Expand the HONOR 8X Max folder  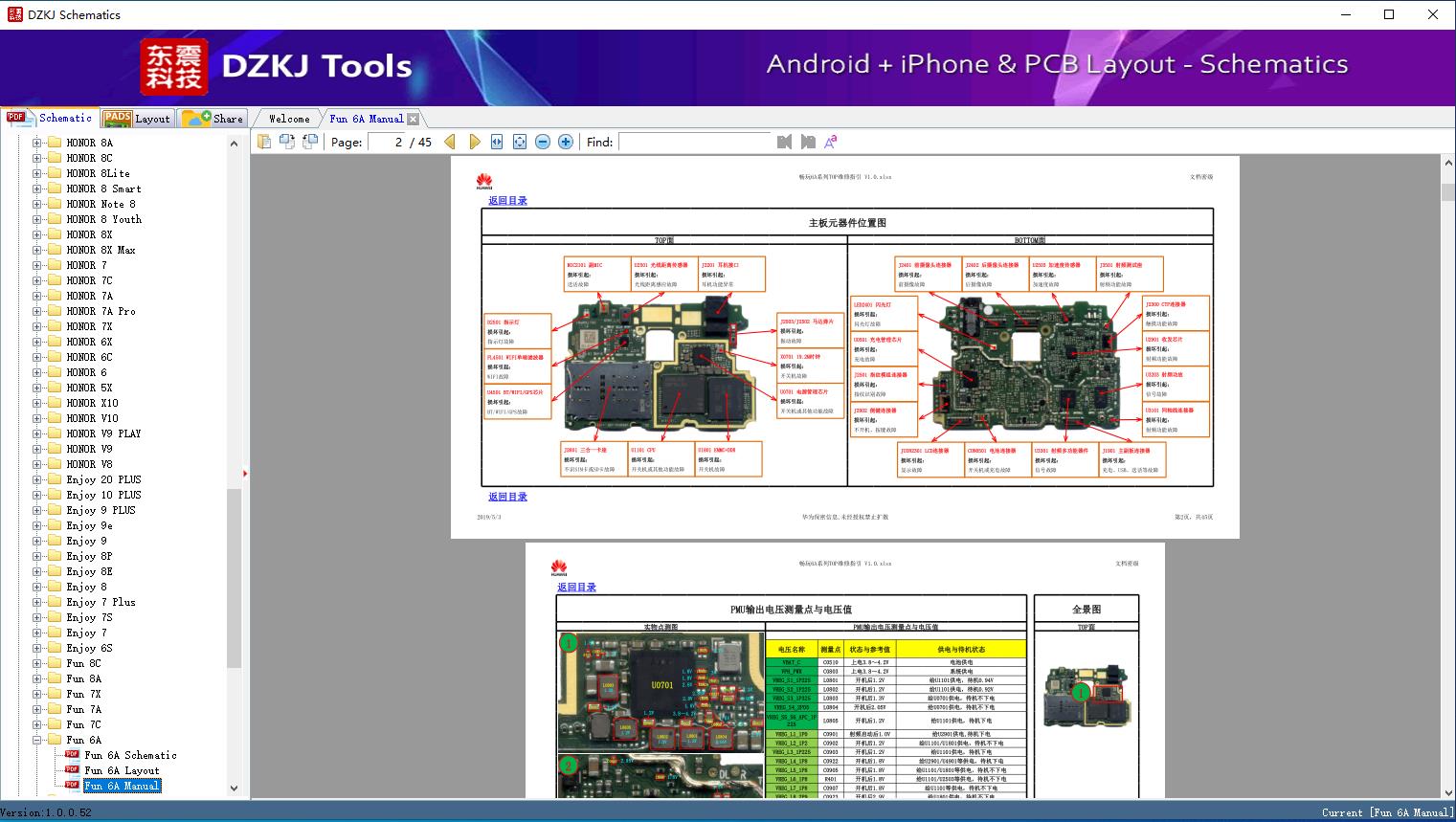pyautogui.click(x=37, y=250)
